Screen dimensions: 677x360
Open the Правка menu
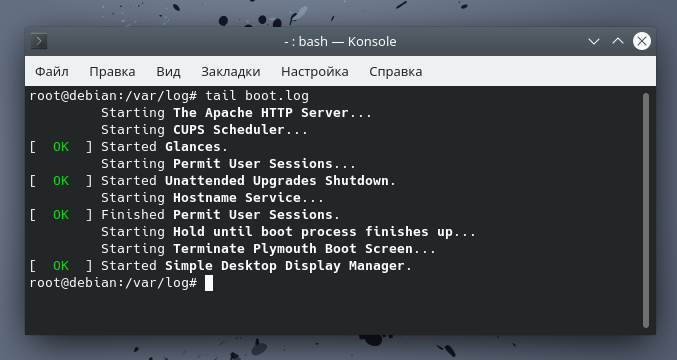112,71
